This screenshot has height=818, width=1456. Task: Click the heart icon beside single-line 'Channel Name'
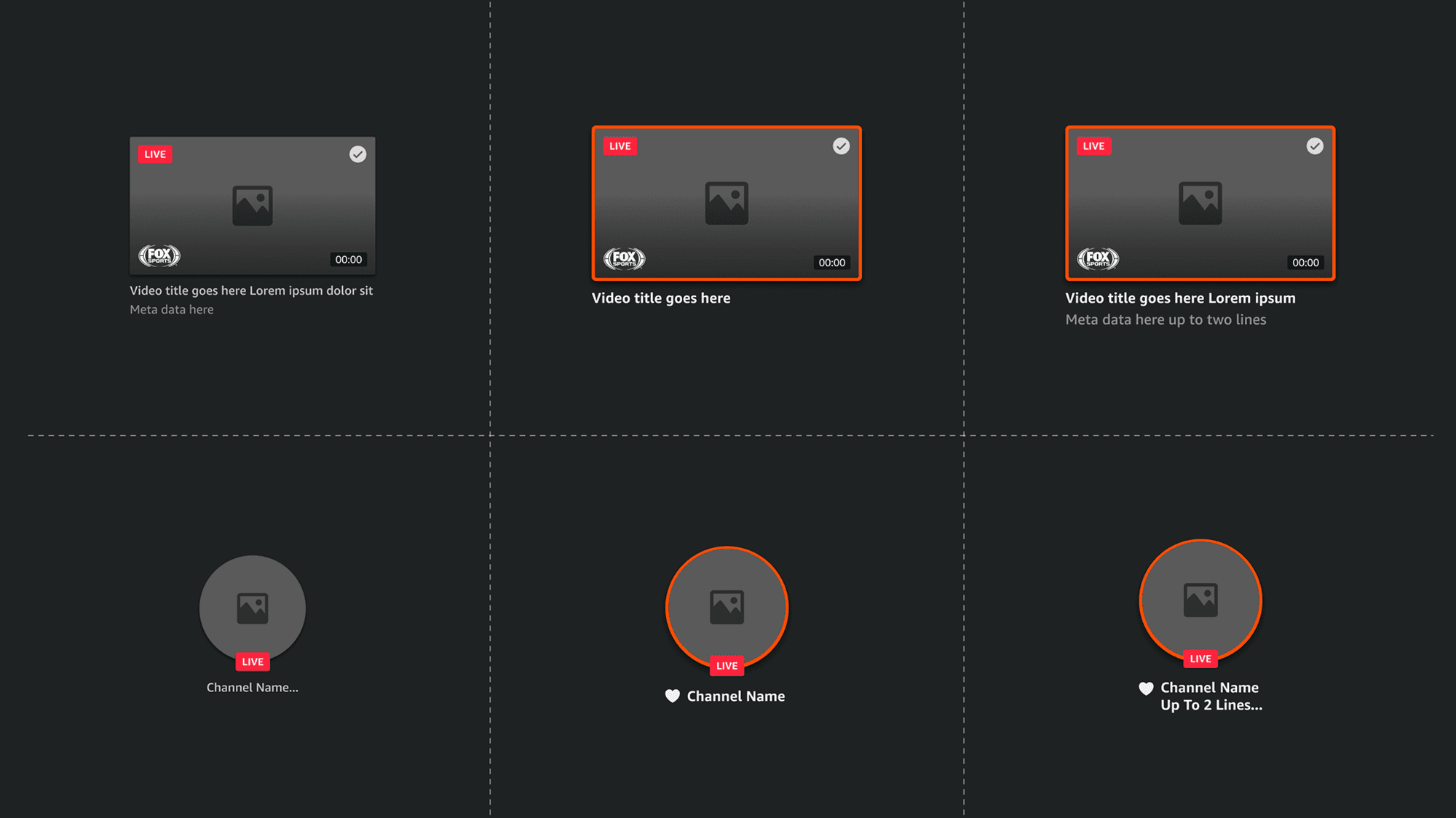[x=673, y=696]
